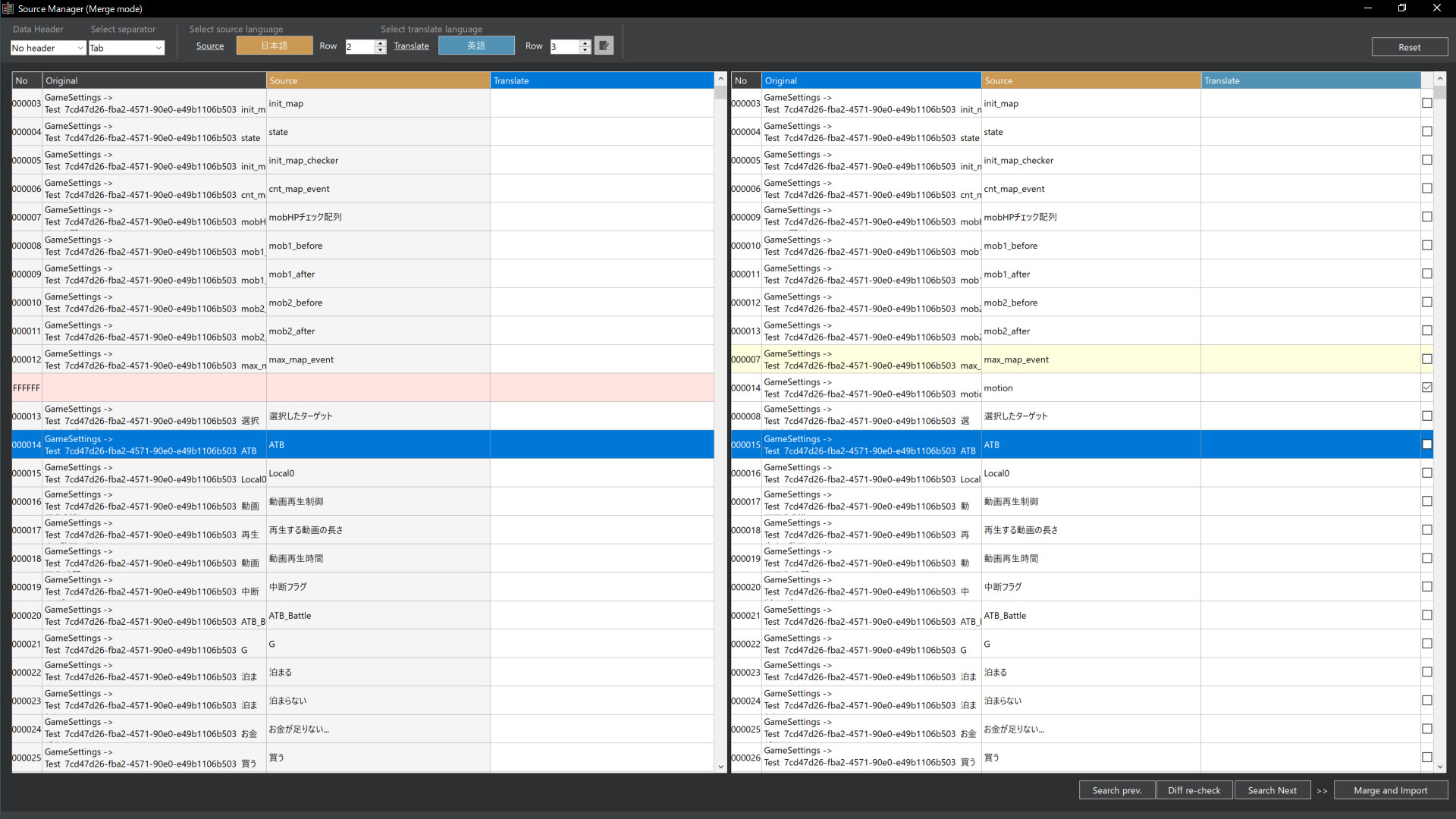Click Search Next
The width and height of the screenshot is (1456, 819).
(x=1272, y=790)
